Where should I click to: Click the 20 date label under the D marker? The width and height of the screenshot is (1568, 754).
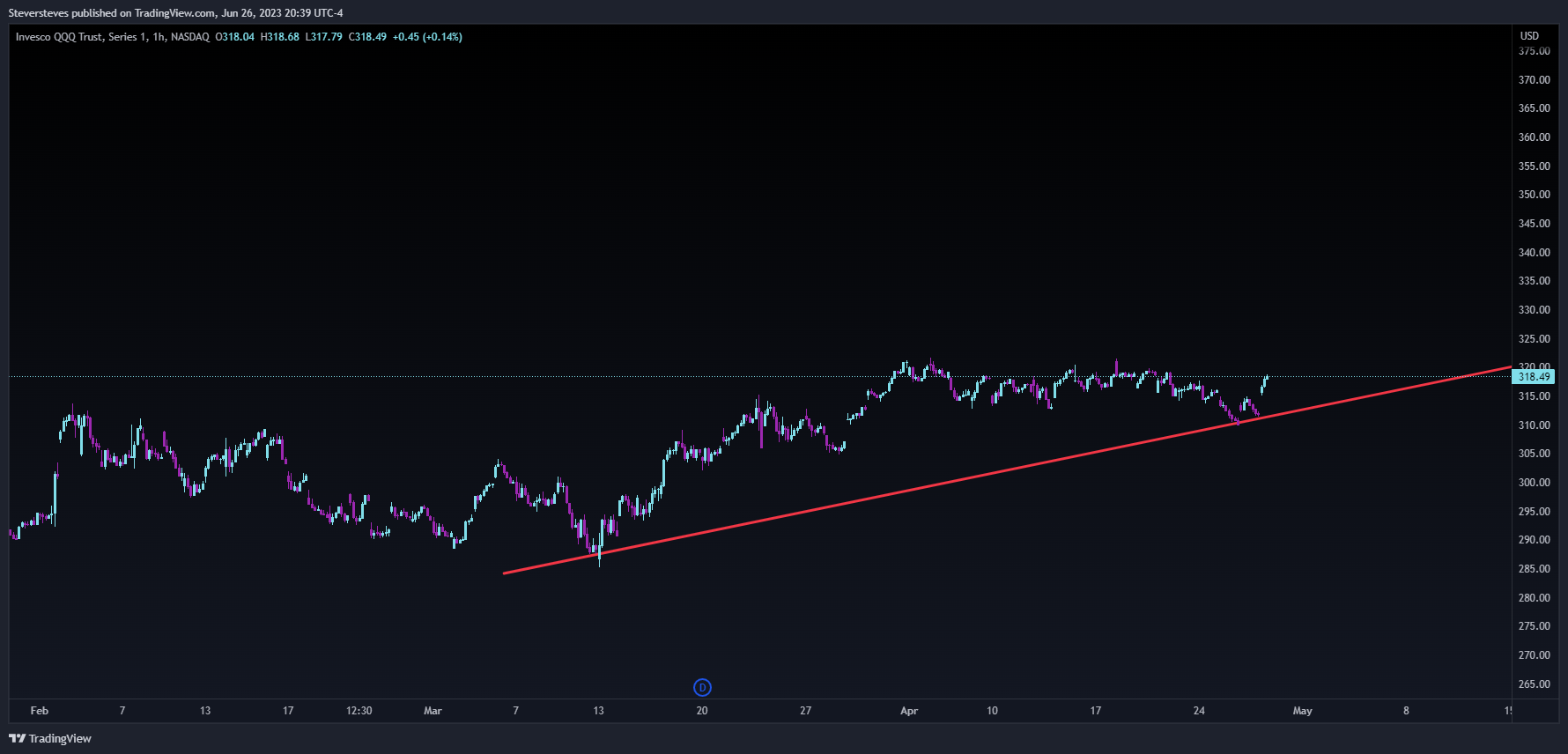pyautogui.click(x=702, y=711)
